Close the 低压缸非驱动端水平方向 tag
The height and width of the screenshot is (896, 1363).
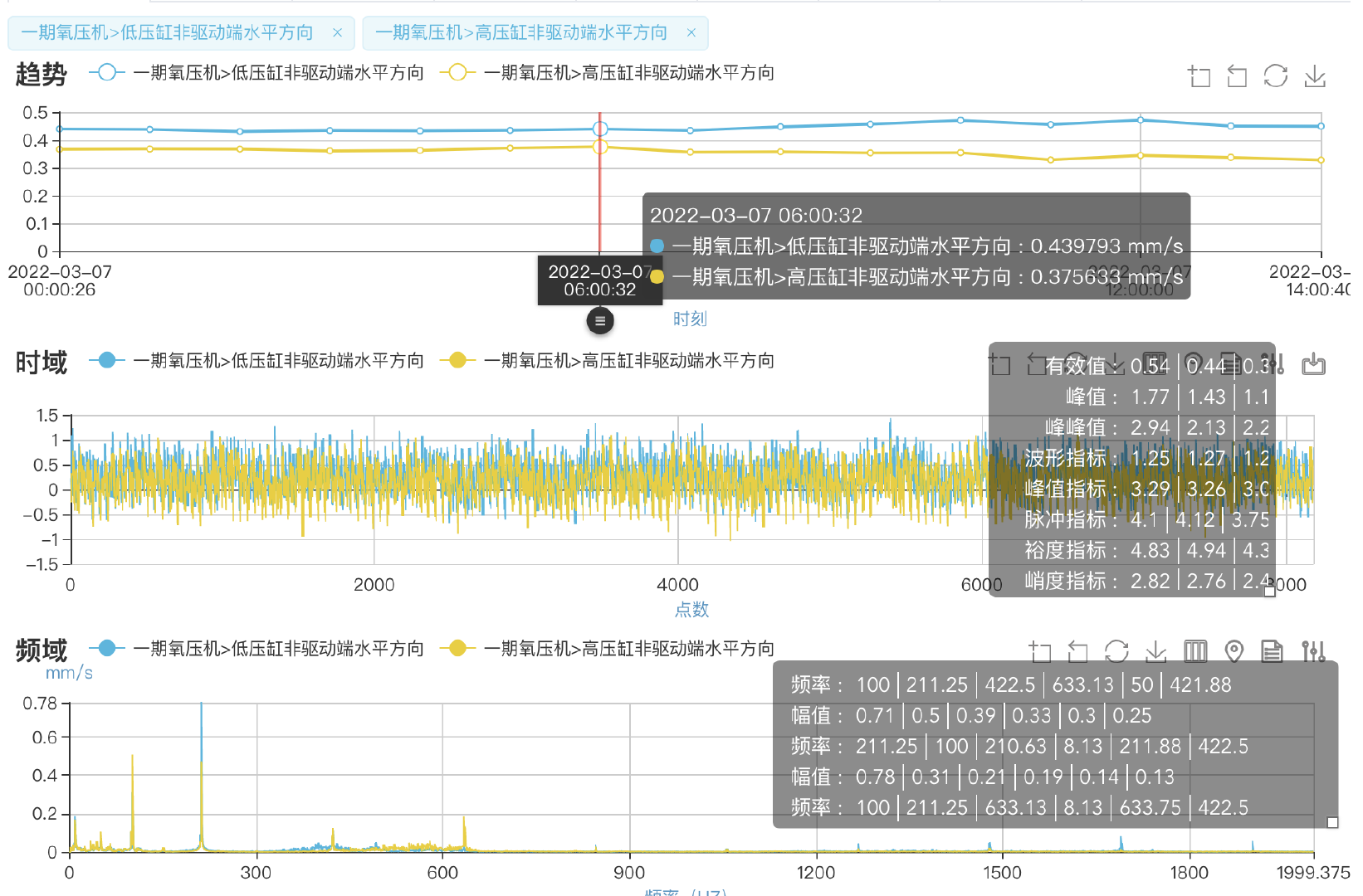coord(337,32)
